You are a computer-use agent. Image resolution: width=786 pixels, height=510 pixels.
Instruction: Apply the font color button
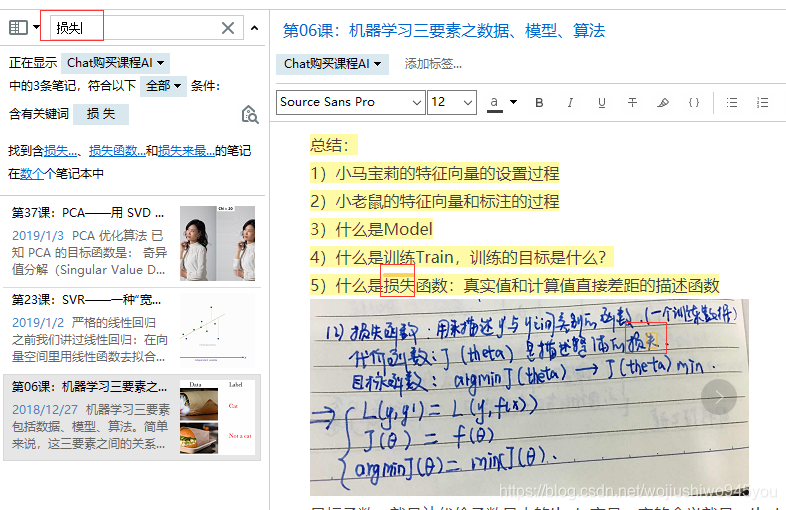494,103
